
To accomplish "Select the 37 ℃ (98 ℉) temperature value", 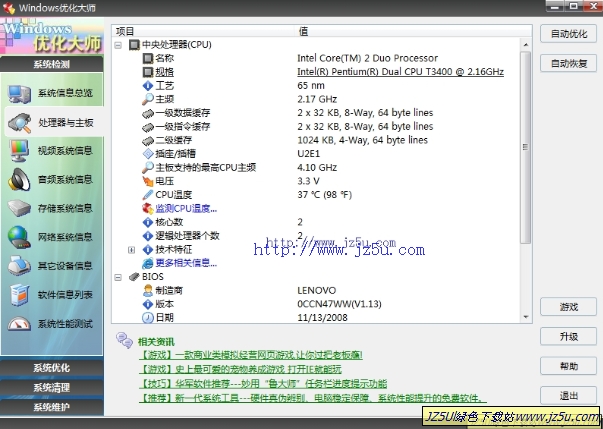I will coord(325,195).
